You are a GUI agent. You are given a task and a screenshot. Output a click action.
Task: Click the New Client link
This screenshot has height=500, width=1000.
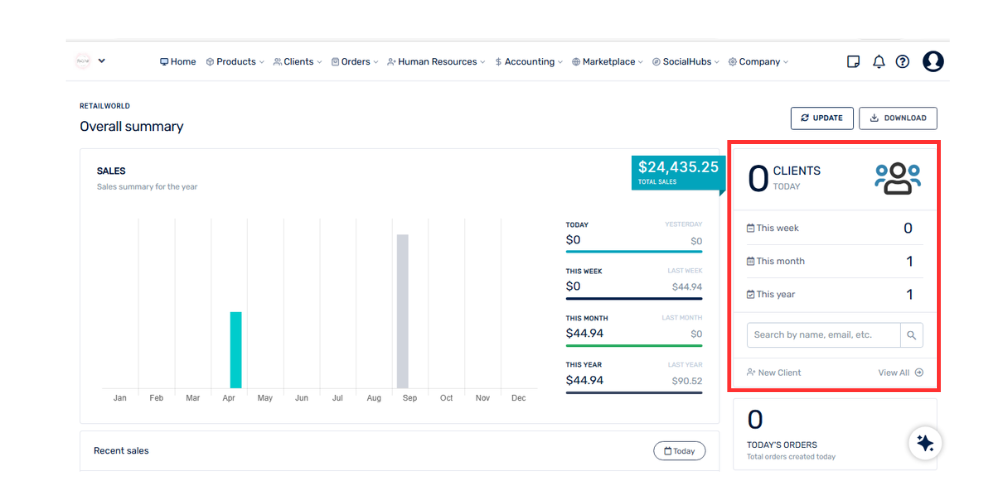[x=774, y=372]
